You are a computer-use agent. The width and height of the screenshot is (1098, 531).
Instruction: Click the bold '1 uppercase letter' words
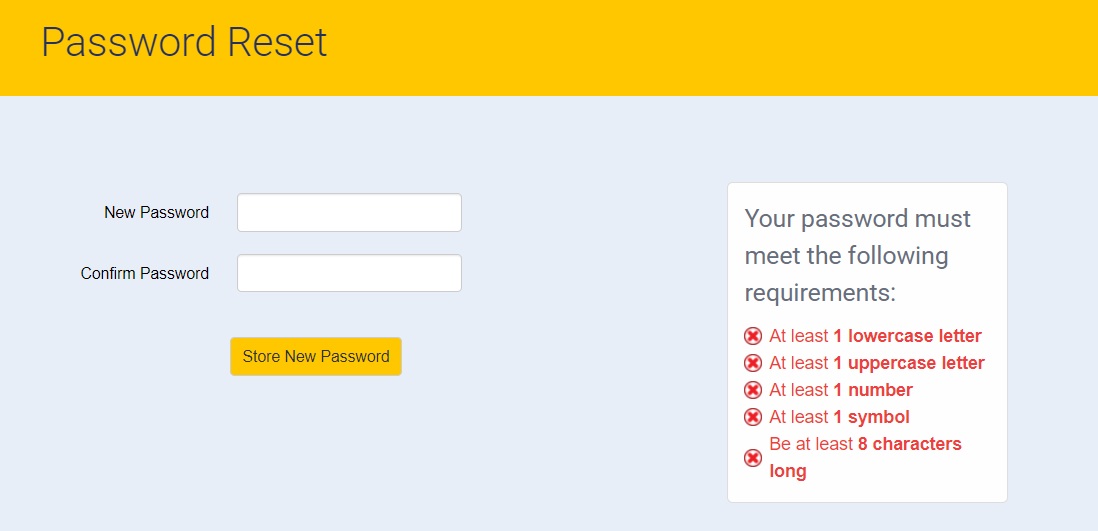tap(908, 363)
